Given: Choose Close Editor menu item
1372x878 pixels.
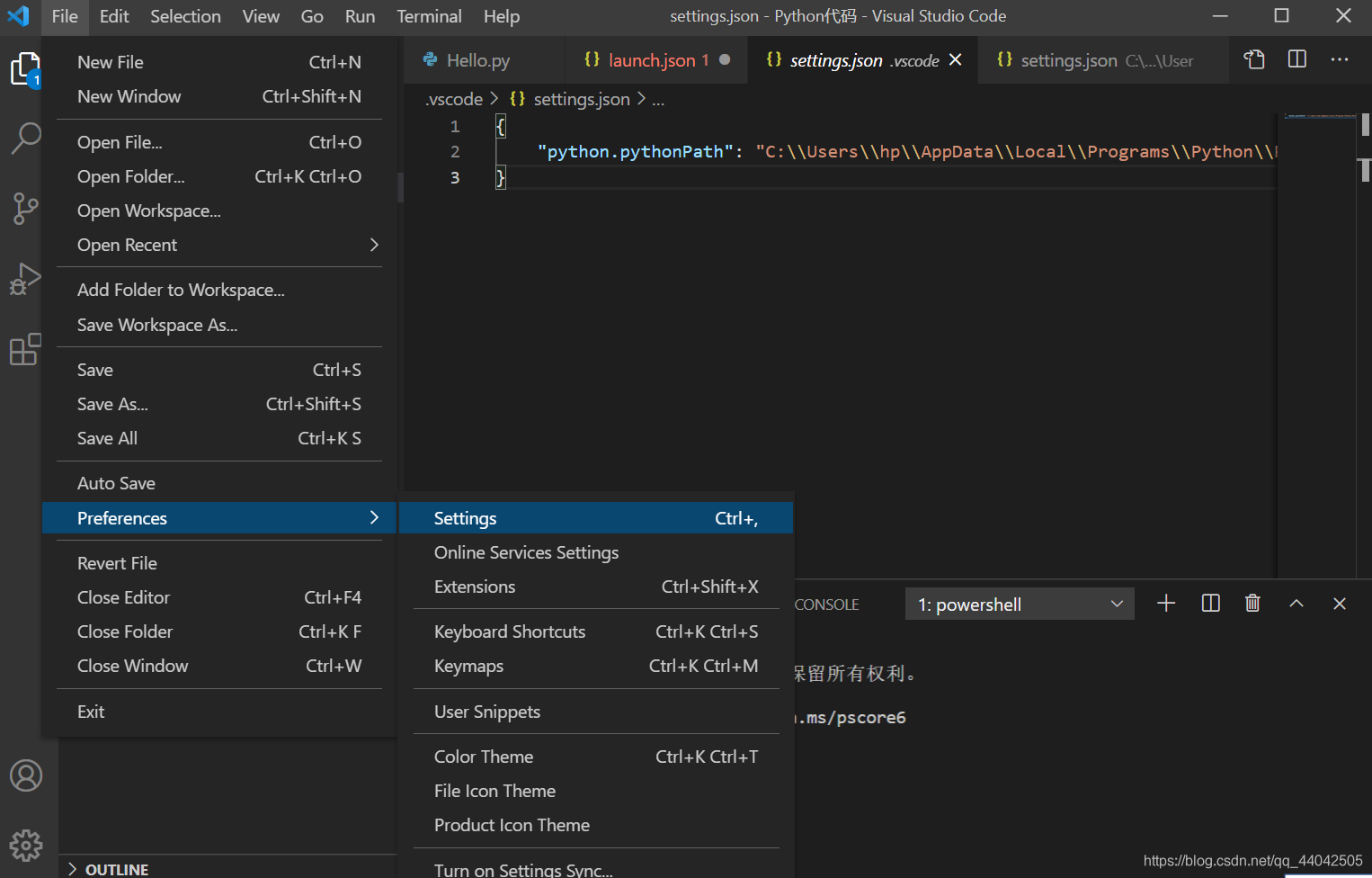Looking at the screenshot, I should 219,597.
